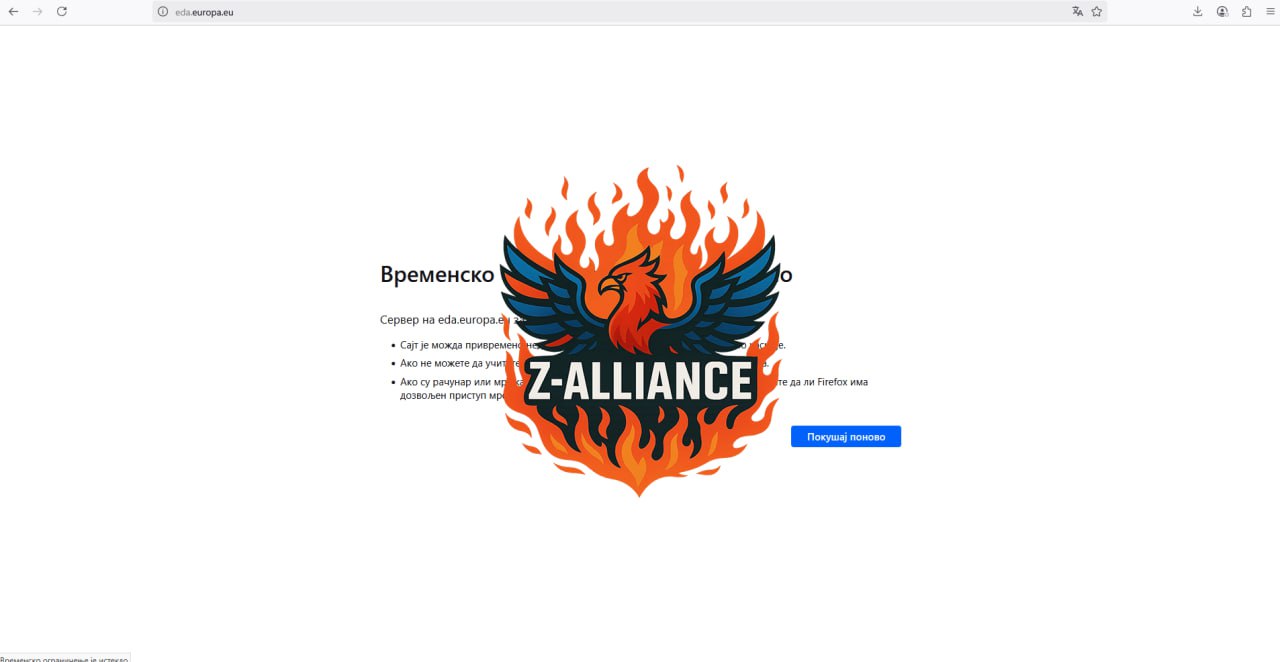Click the blue "Покушај поново" button
The image size is (1280, 662).
(x=846, y=437)
